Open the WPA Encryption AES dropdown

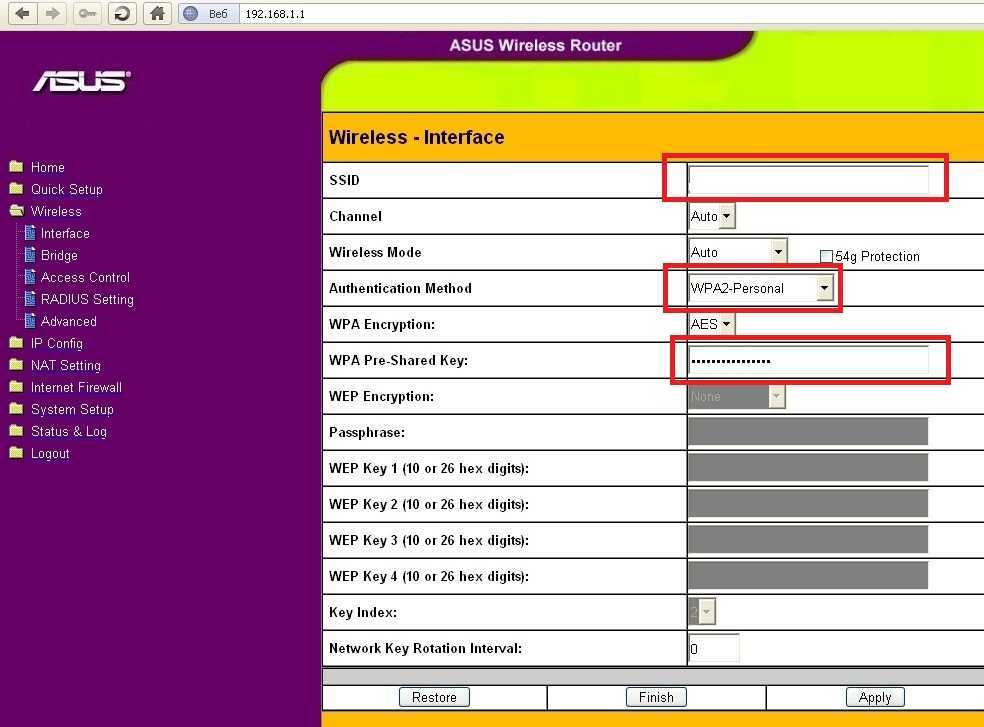coord(712,325)
